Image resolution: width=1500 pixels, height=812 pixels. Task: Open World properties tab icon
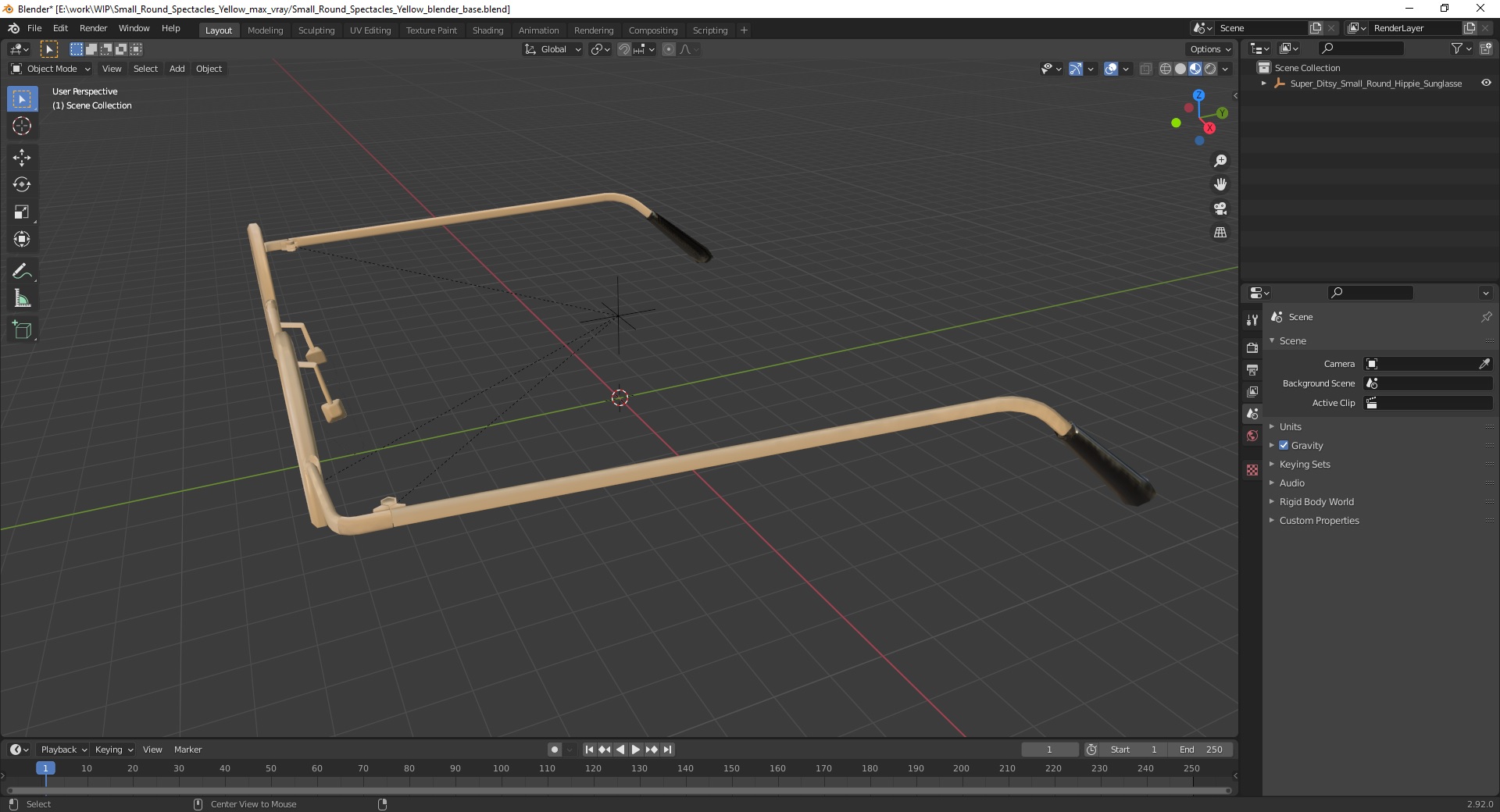pos(1252,436)
